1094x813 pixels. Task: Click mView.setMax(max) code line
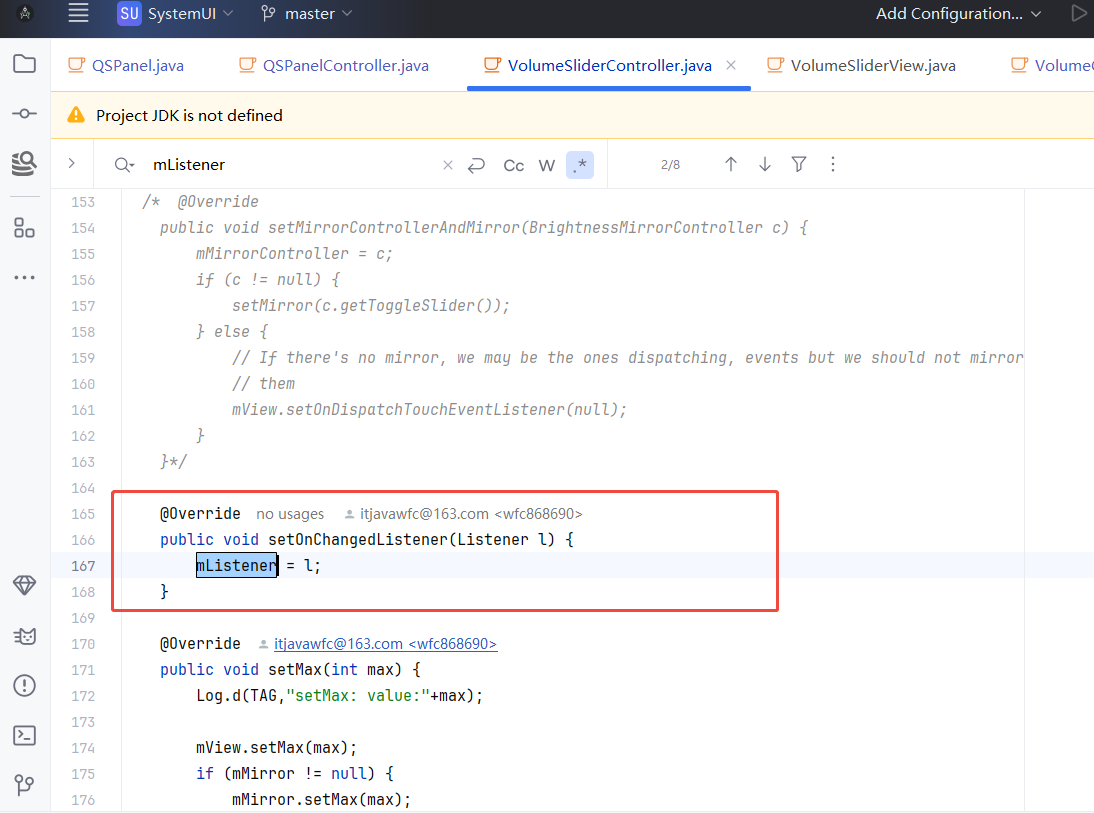(276, 747)
